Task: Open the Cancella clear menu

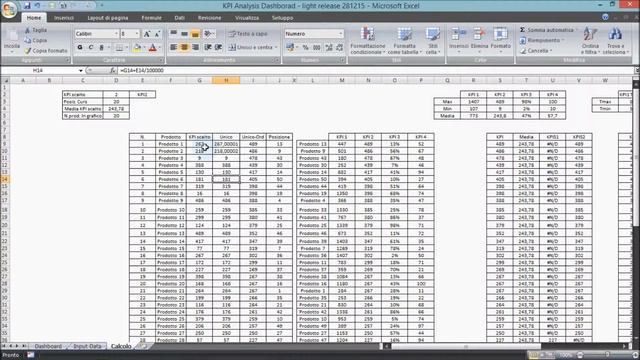Action: [x=536, y=51]
